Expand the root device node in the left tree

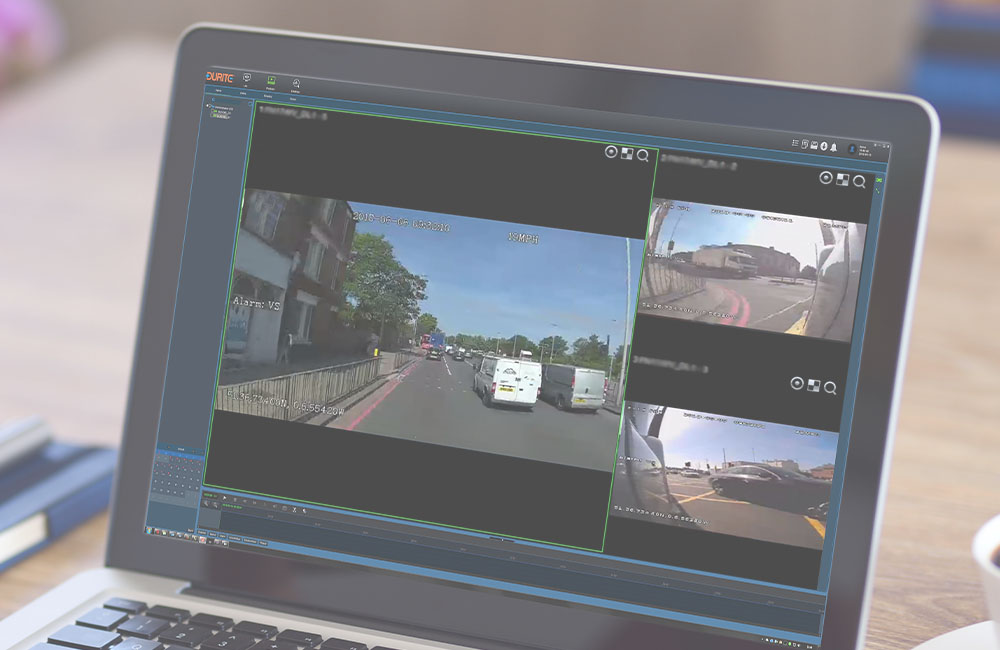(207, 105)
